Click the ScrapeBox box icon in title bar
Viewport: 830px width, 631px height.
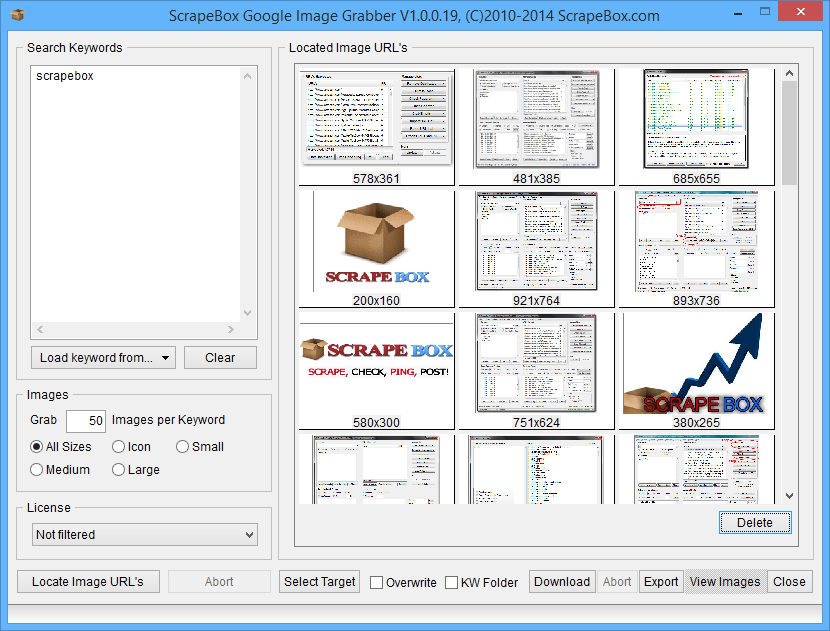pyautogui.click(x=17, y=15)
